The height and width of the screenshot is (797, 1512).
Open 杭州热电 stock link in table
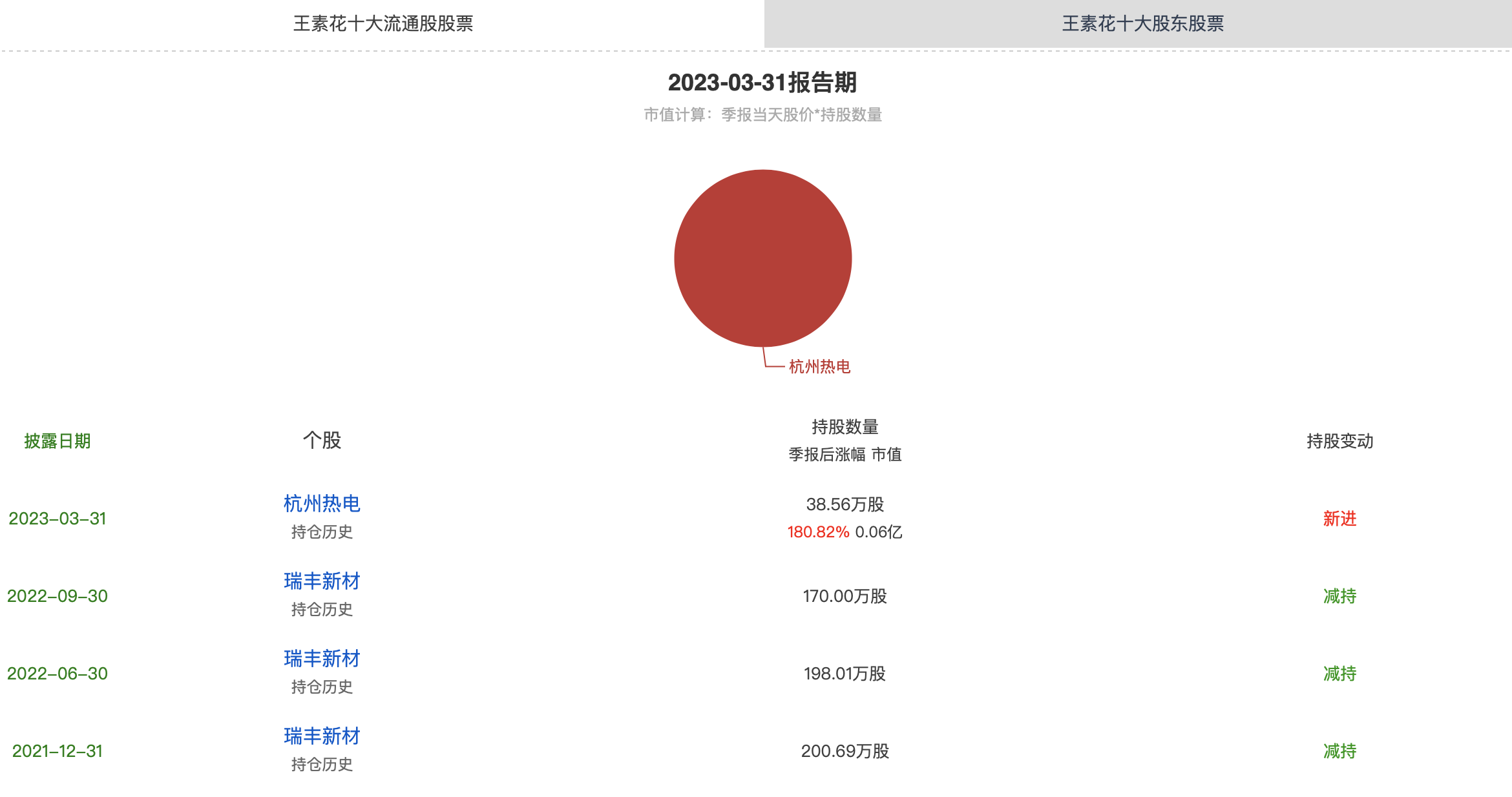click(x=322, y=504)
